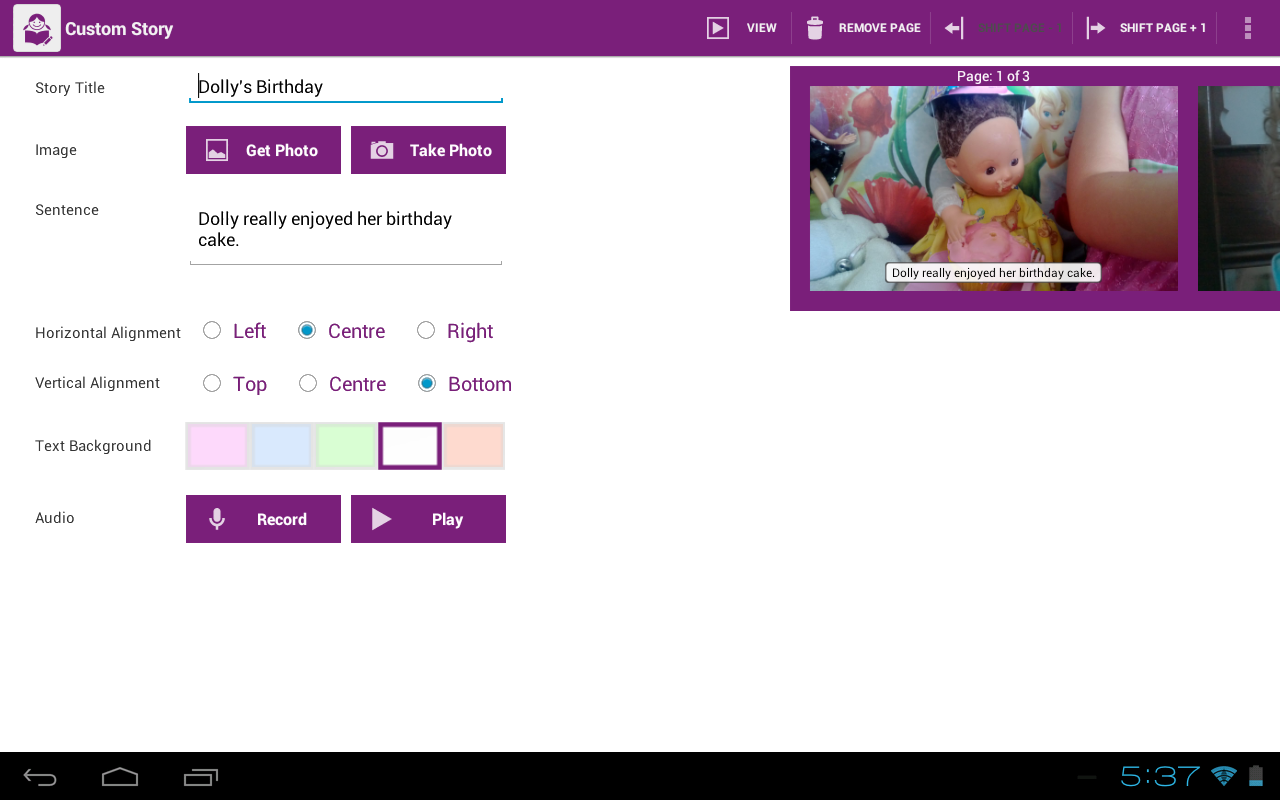
Task: Tap the Android Home navigation icon
Action: click(120, 777)
